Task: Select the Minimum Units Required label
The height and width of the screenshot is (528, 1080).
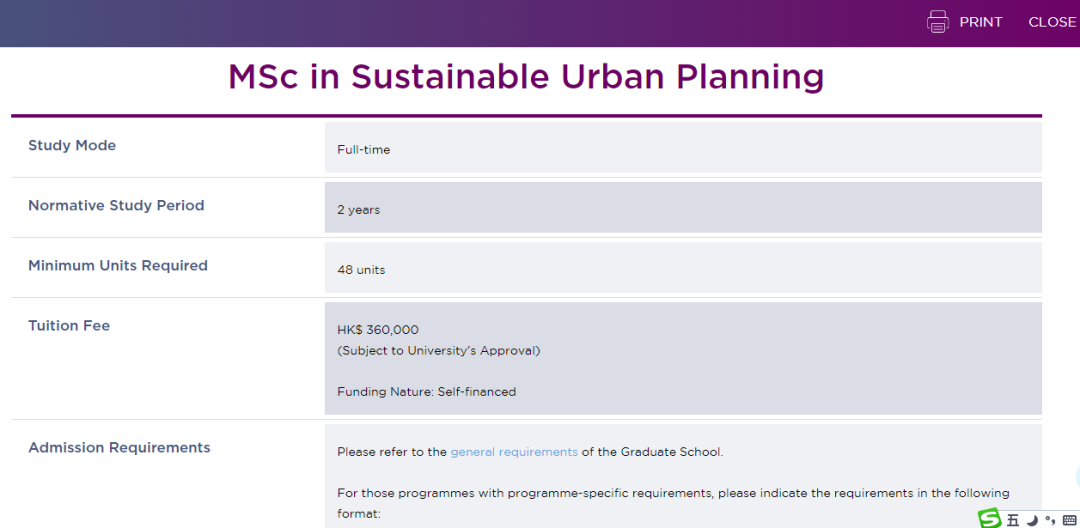Action: [x=118, y=266]
